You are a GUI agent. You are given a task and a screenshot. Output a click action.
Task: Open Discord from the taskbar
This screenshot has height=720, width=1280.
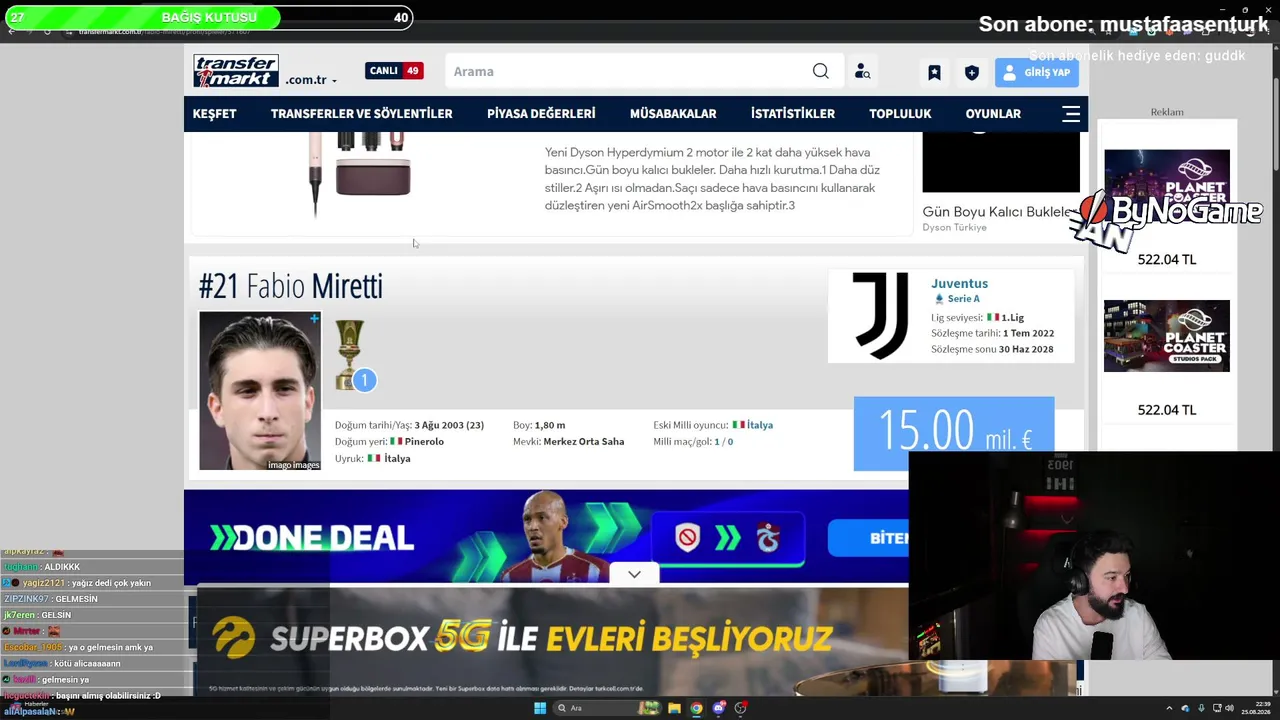pos(719,708)
